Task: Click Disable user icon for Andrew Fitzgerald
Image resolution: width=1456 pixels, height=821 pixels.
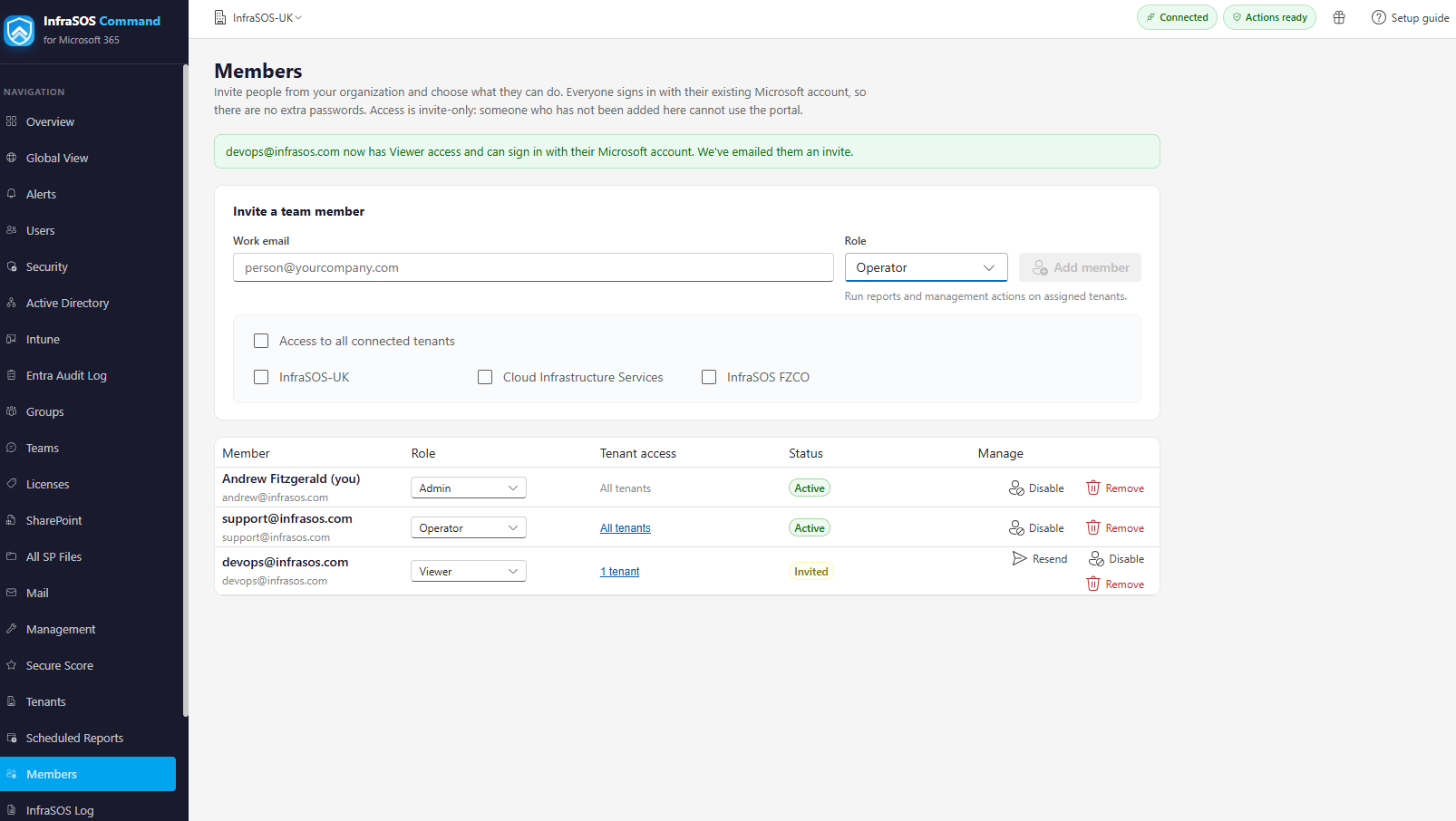Action: 1016,488
